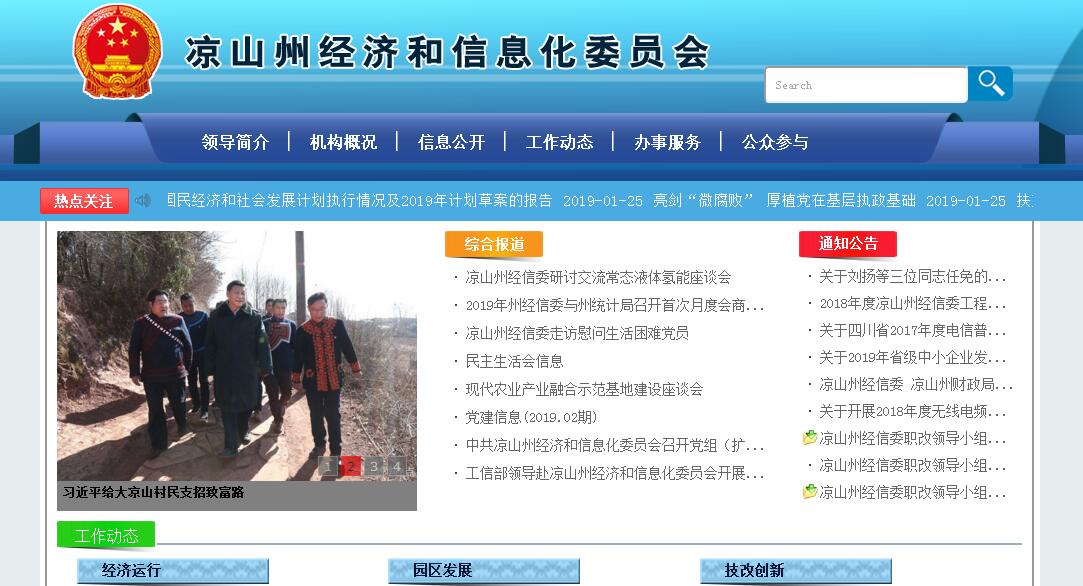Viewport: 1083px width, 586px height.
Task: Click the last folder icon in 通知公告 list
Action: pyautogui.click(x=810, y=492)
